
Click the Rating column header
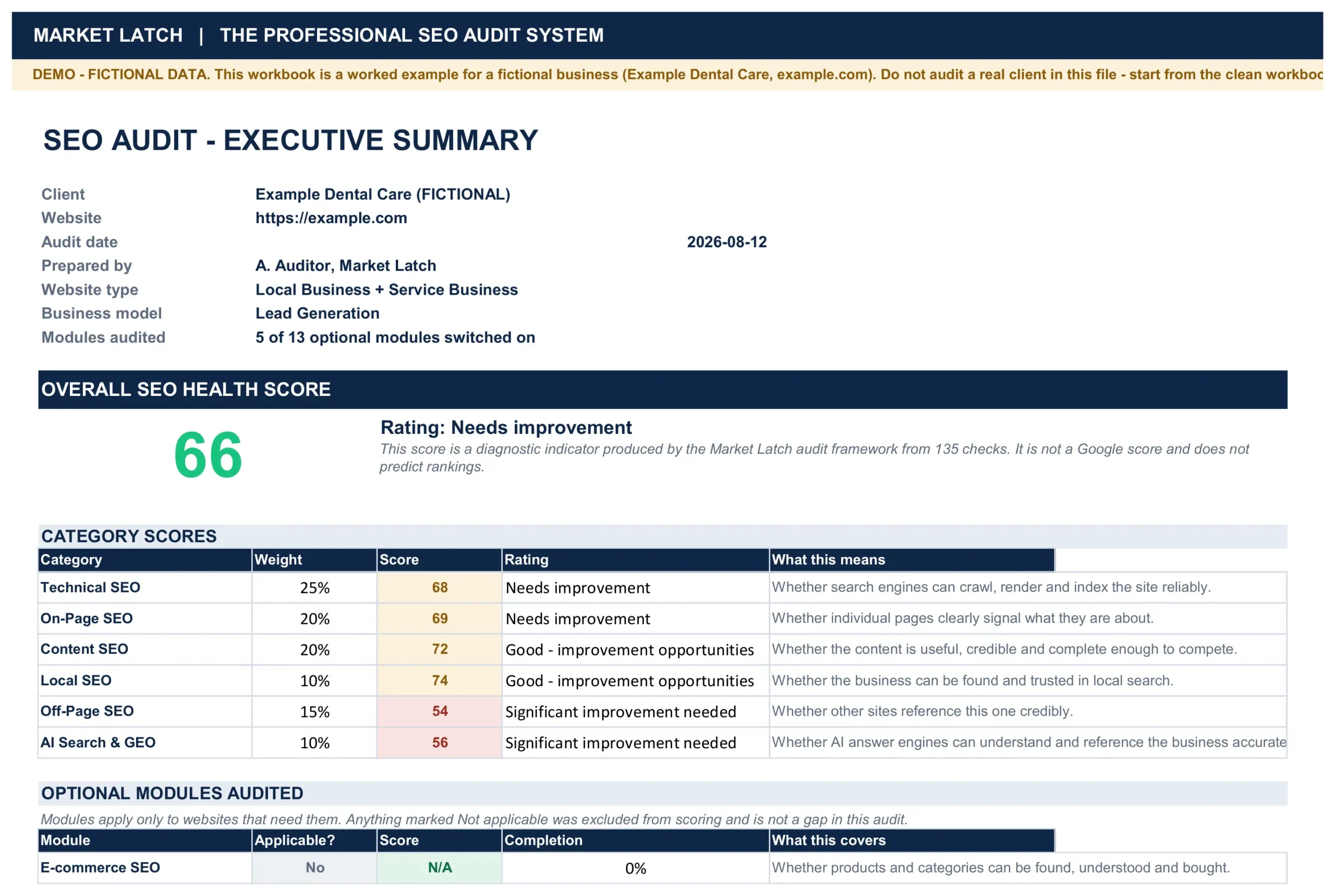coord(635,560)
